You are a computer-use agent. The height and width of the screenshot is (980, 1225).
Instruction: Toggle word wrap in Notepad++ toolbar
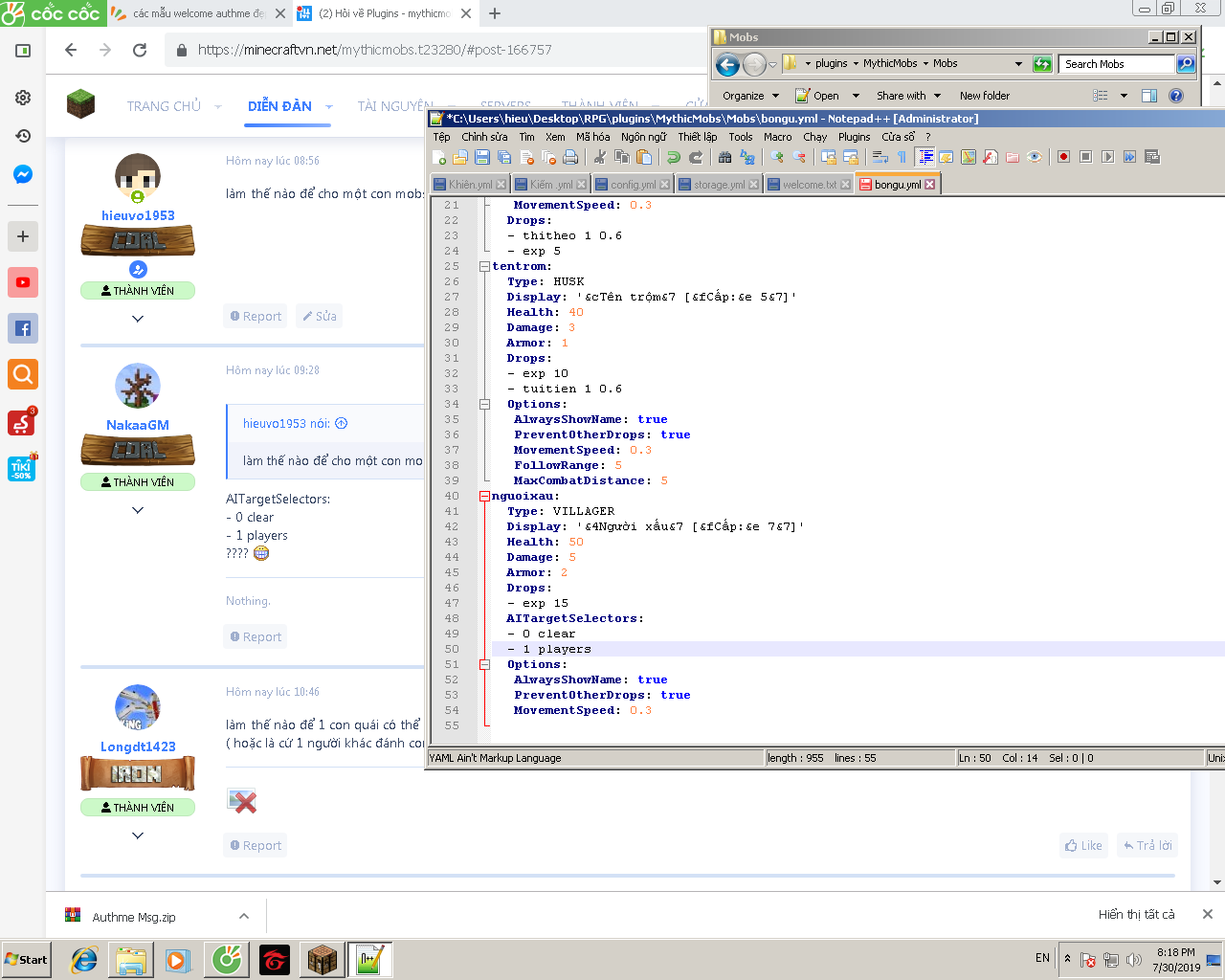point(880,157)
